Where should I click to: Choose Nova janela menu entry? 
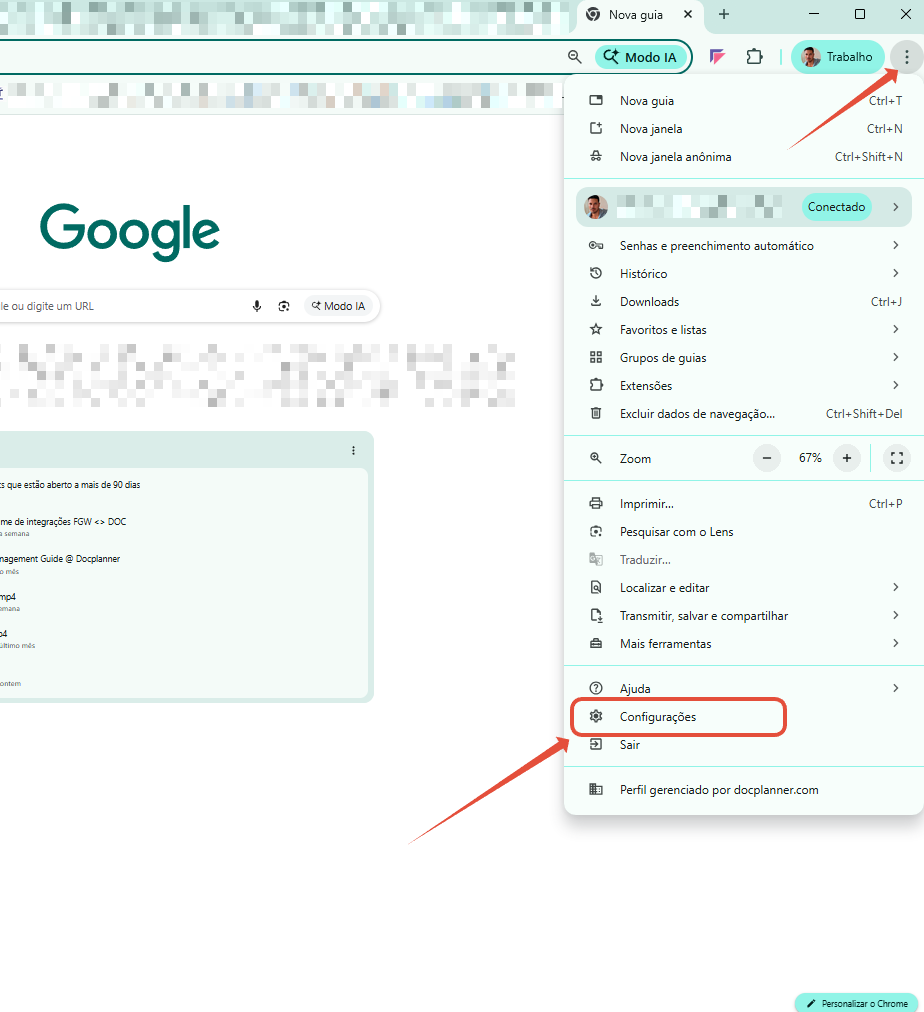743,128
